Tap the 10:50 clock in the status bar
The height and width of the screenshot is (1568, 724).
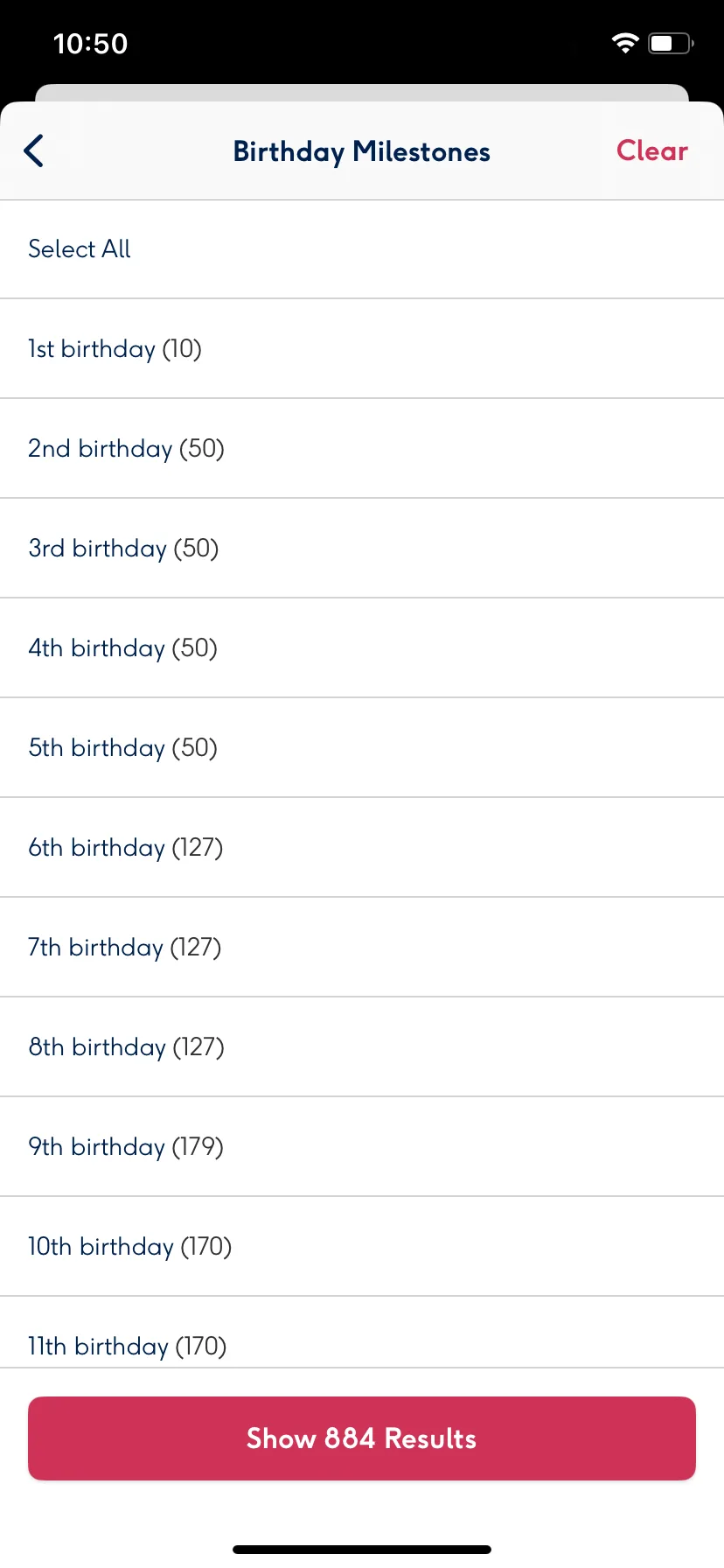point(90,44)
